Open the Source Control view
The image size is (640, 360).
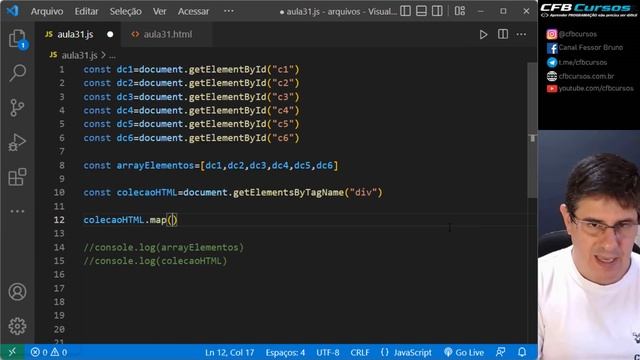click(17, 108)
